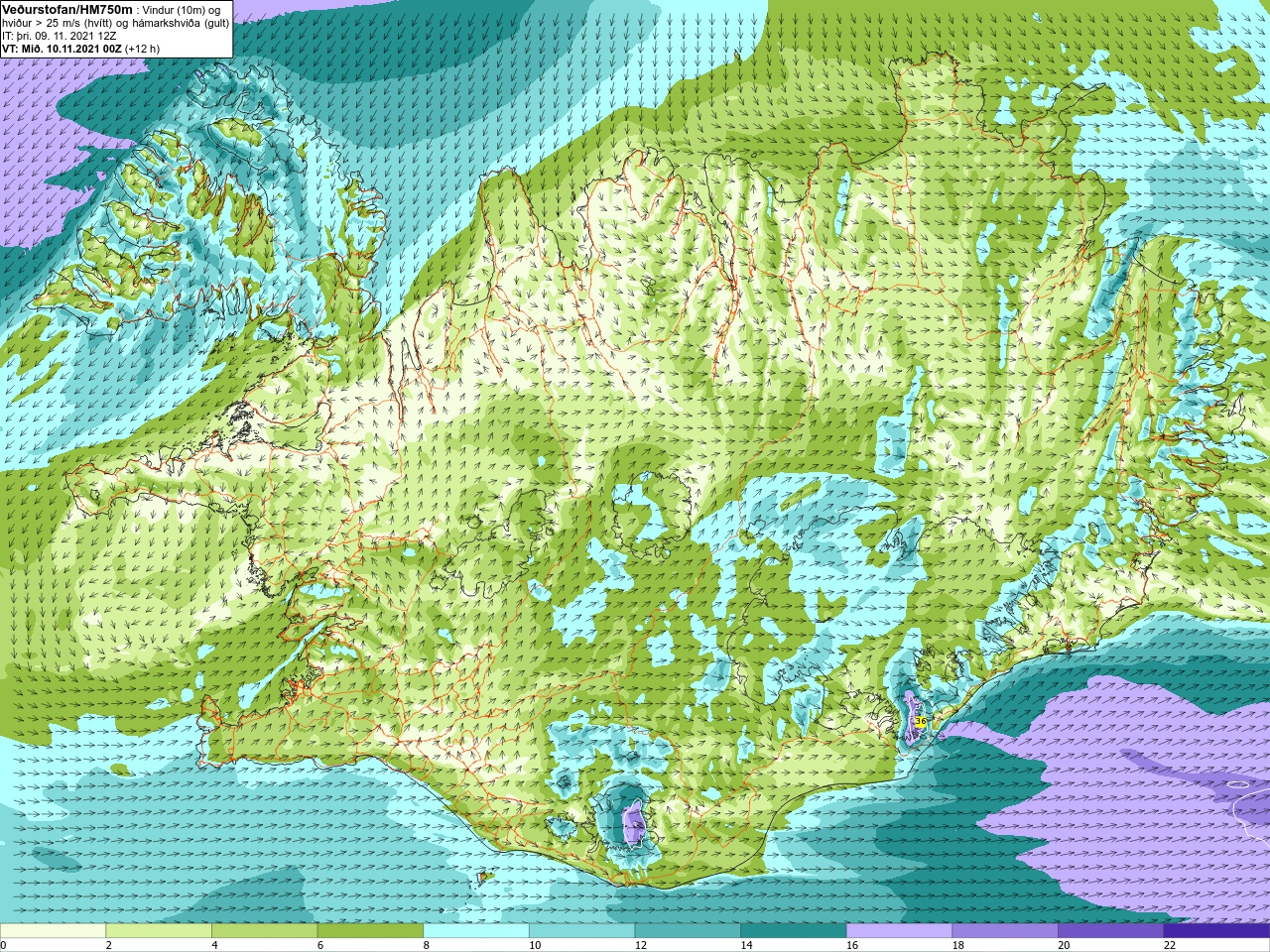Click the Veðurstofan/HM750m title text
Screen dimensions: 1270x952
click(67, 9)
